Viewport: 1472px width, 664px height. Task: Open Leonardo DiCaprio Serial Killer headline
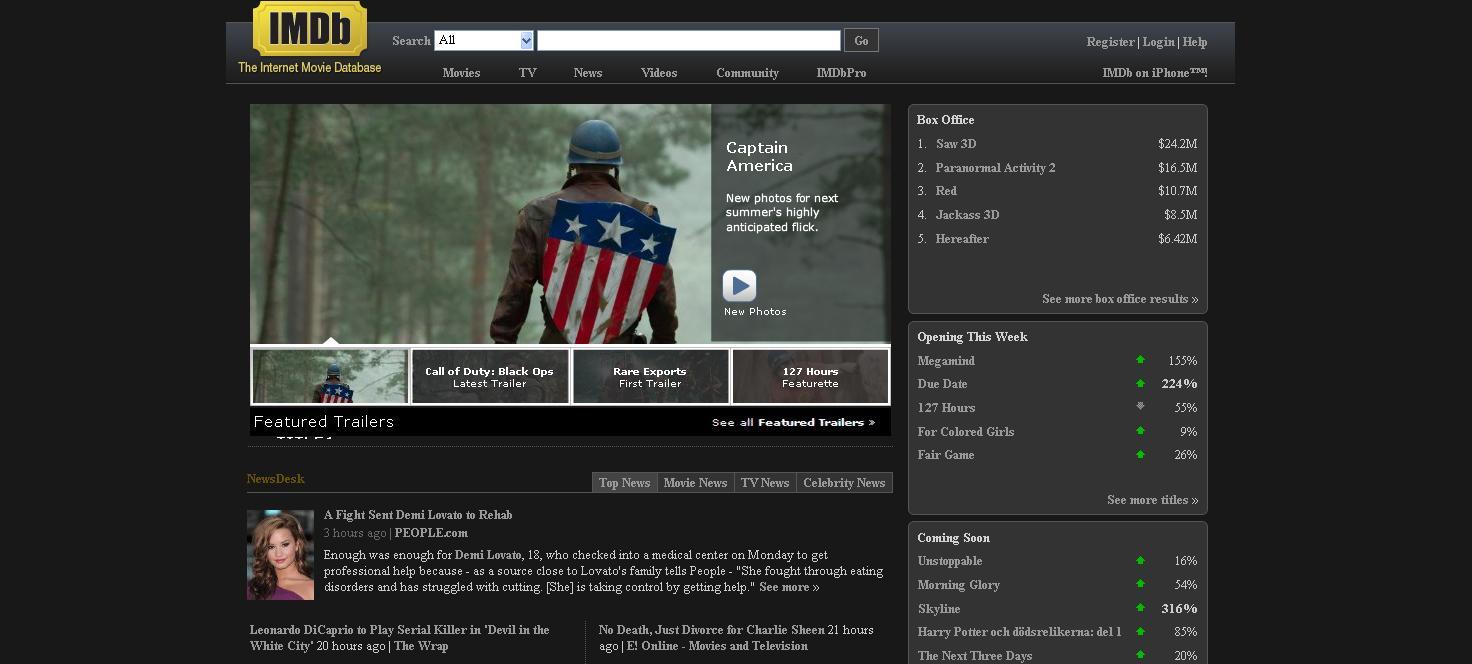pos(399,638)
